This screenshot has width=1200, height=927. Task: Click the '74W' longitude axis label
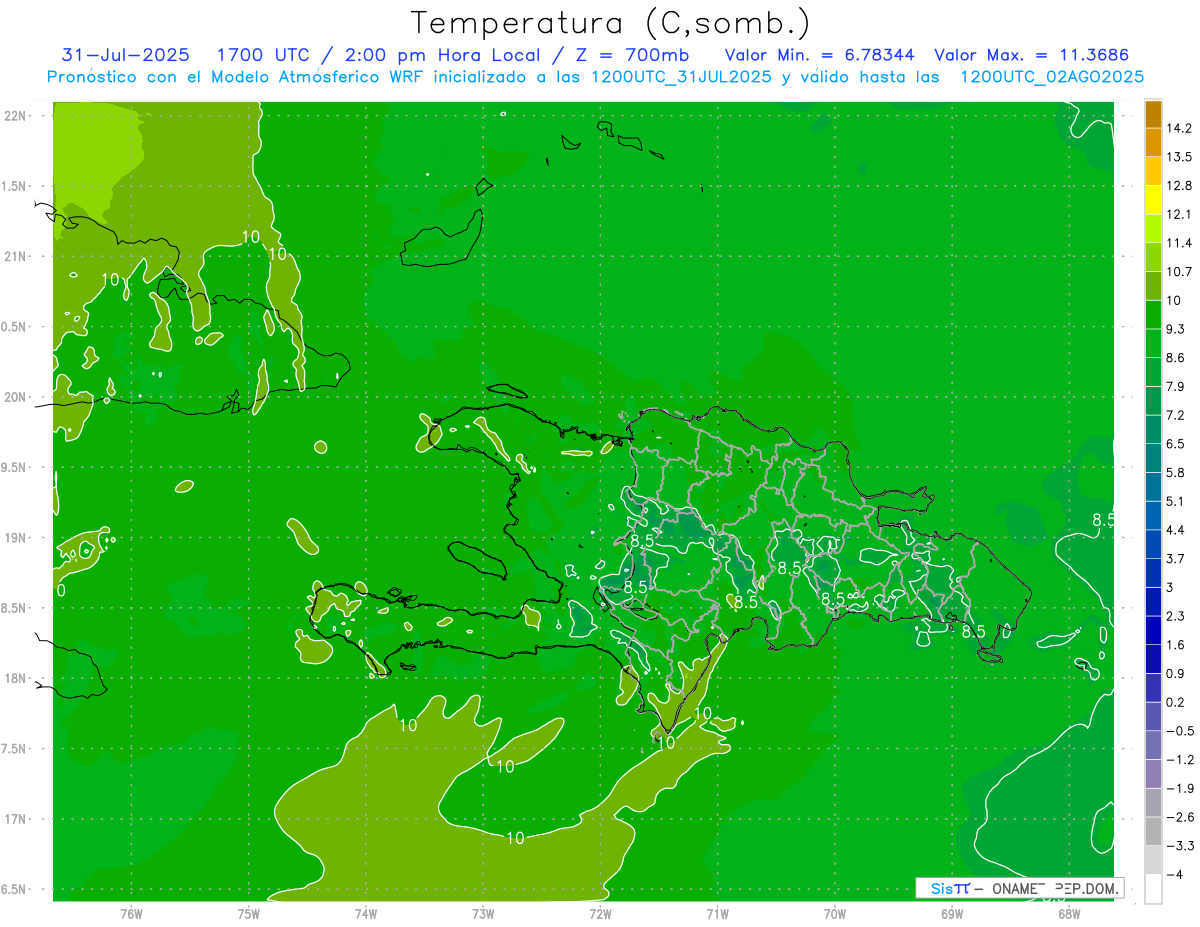pos(366,913)
